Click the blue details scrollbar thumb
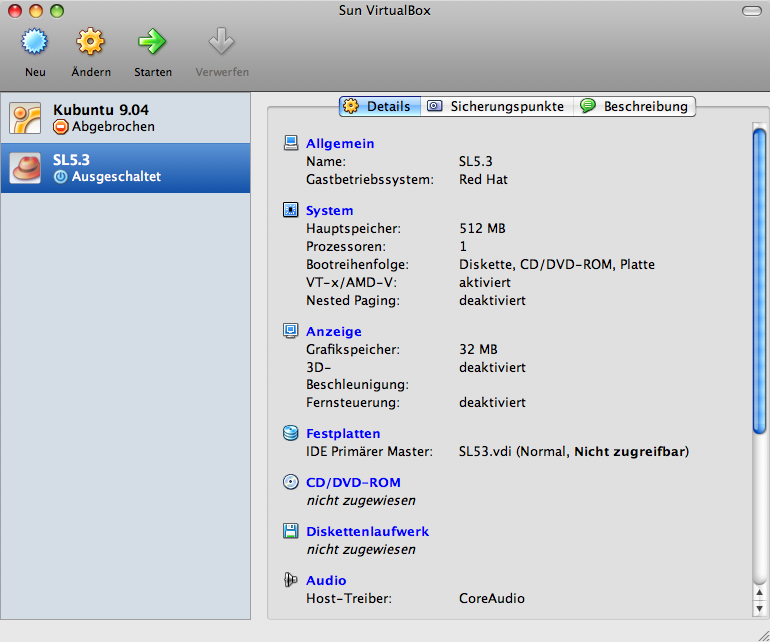Screen dimensions: 770x642 point(759,281)
